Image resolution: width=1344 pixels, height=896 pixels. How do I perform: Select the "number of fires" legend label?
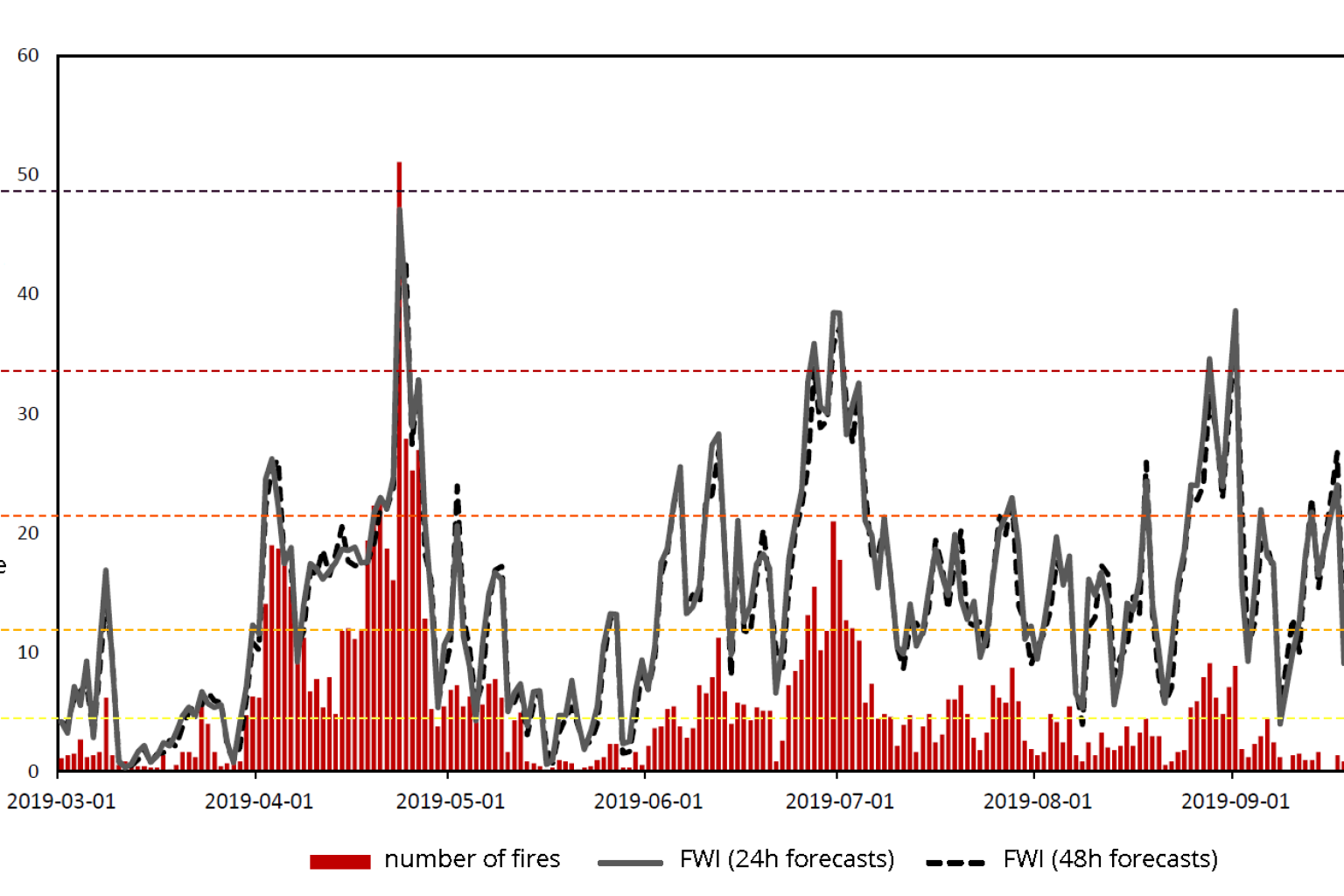click(x=472, y=859)
